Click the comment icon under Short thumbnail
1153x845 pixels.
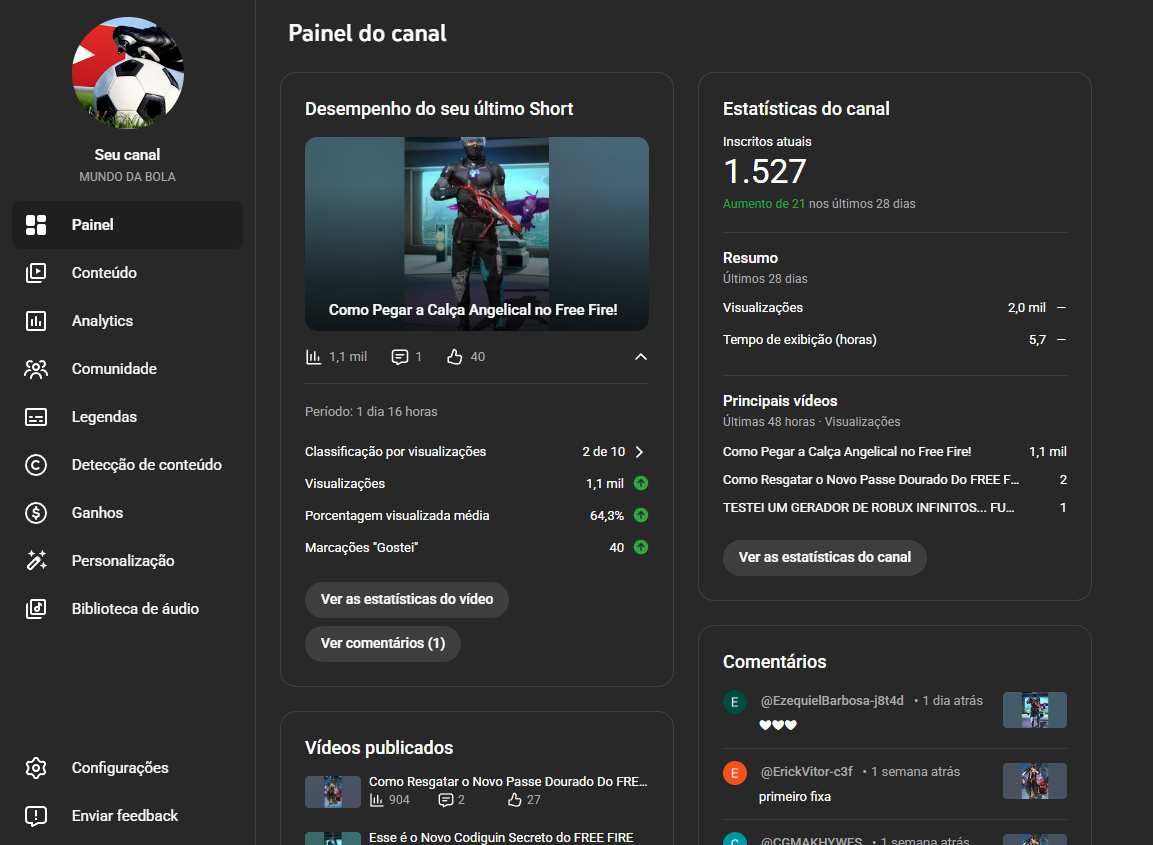(399, 357)
